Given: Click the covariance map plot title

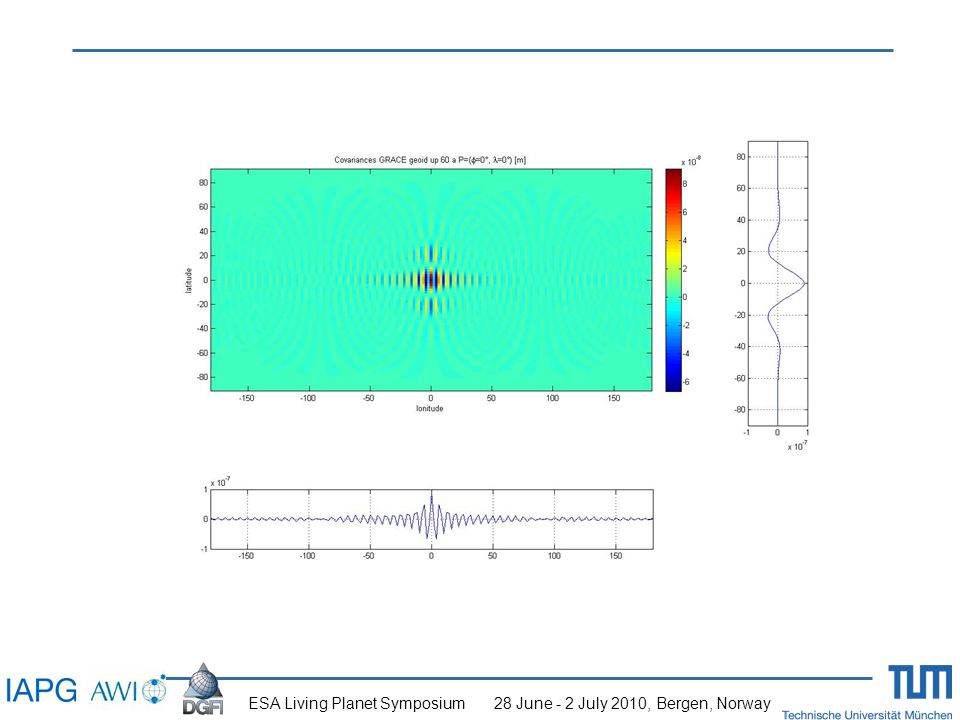Looking at the screenshot, I should pos(430,160).
